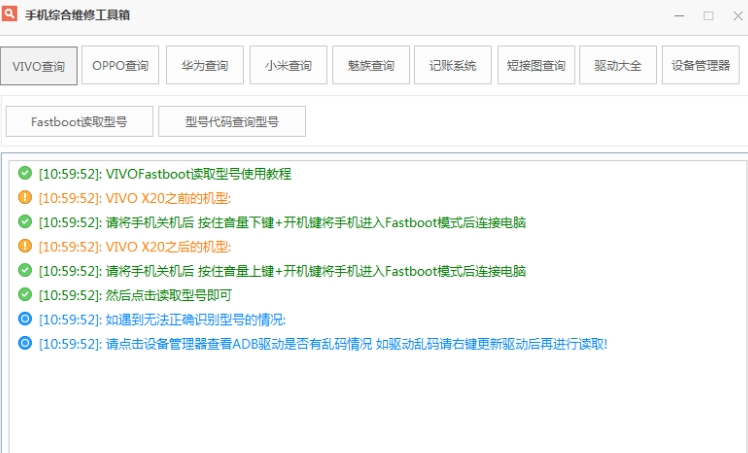
Task: Click green check icon beside 然后点击读取型号即可
Action: (x=25, y=294)
